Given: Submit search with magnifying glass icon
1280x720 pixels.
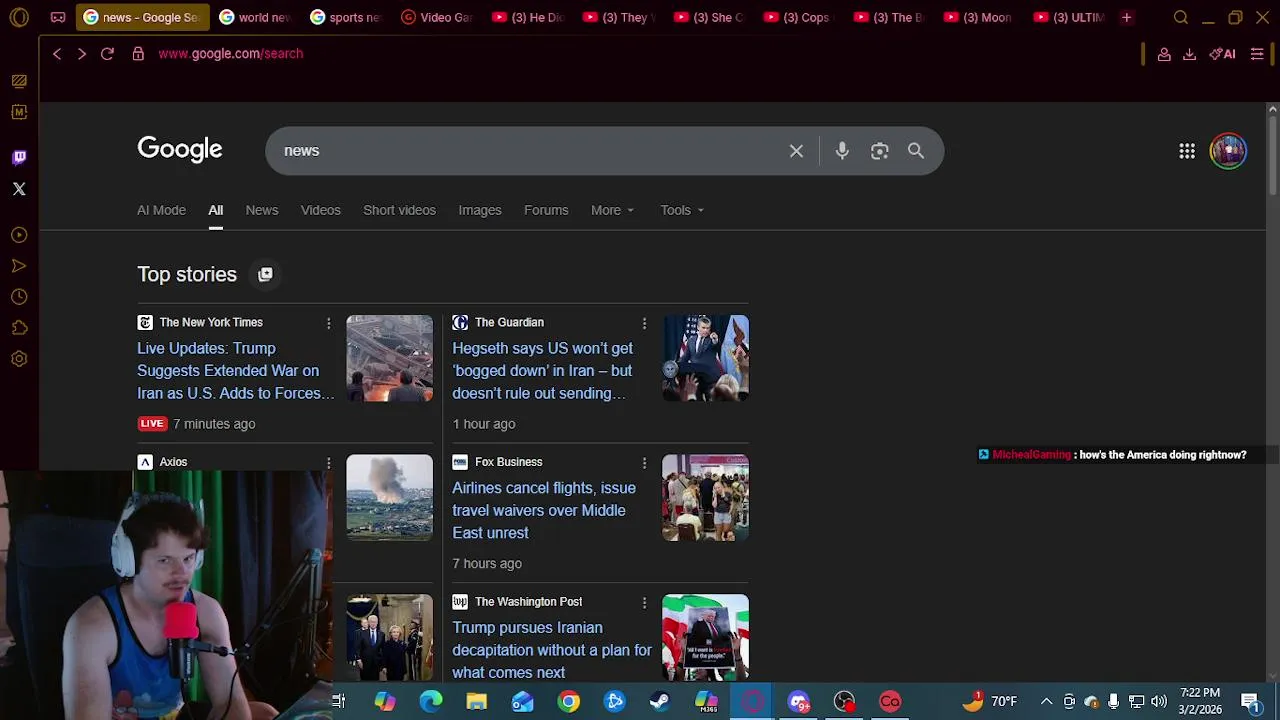Looking at the screenshot, I should (916, 150).
